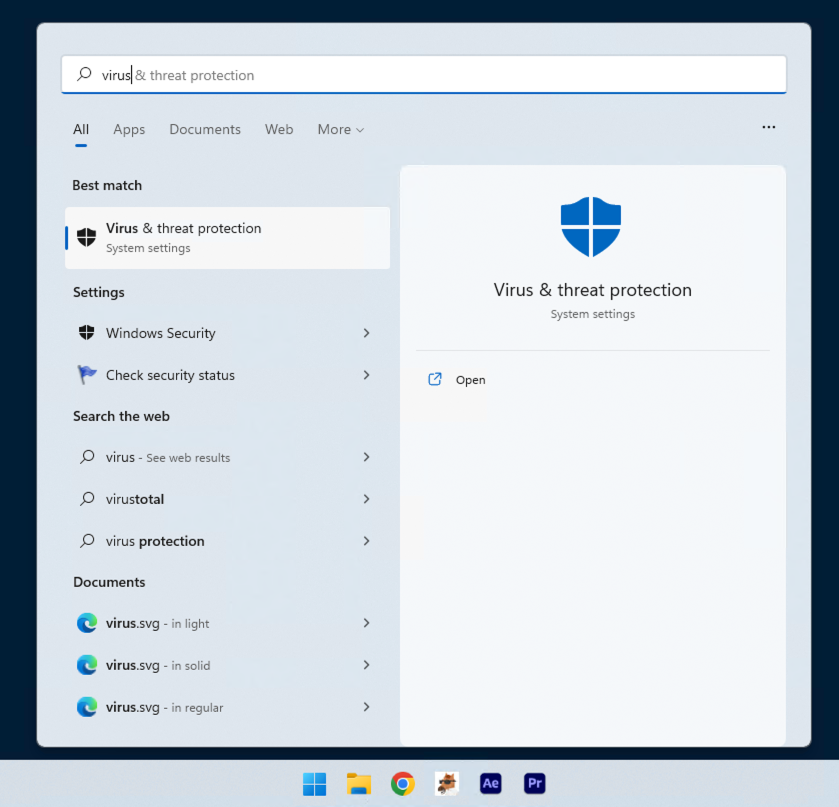The width and height of the screenshot is (839, 807).
Task: Click the Open external-link icon in preview
Action: [x=434, y=379]
